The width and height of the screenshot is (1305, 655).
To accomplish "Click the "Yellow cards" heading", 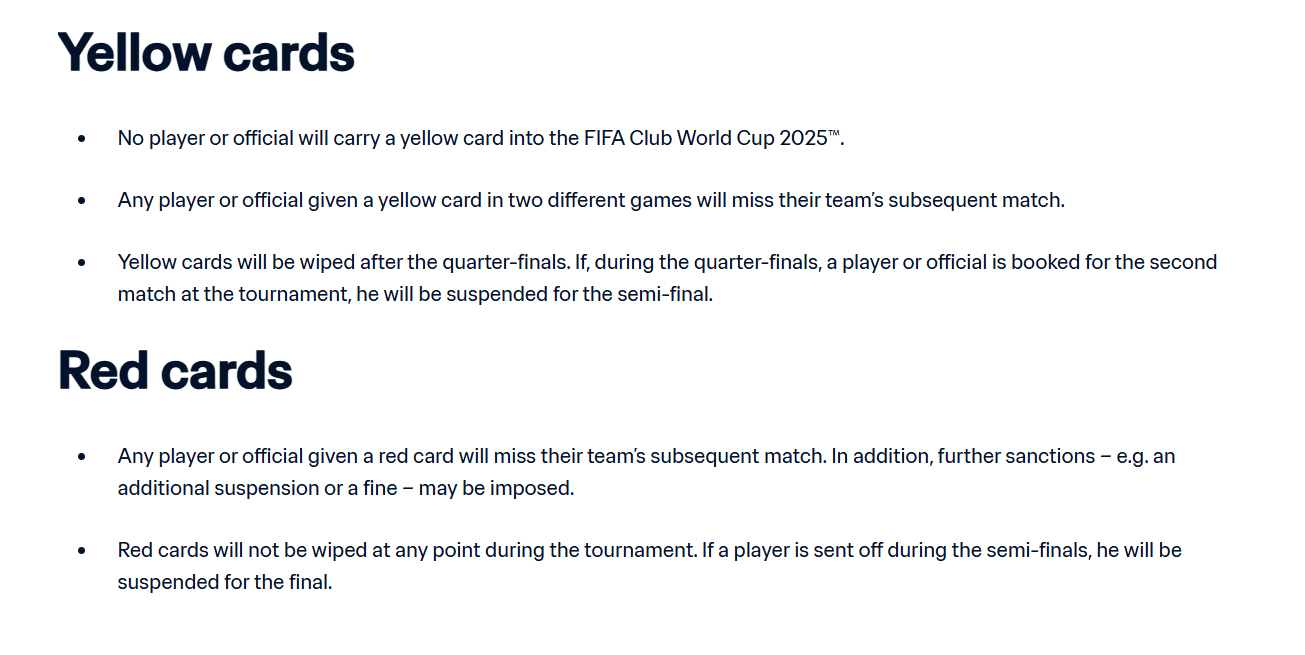I will pos(206,53).
